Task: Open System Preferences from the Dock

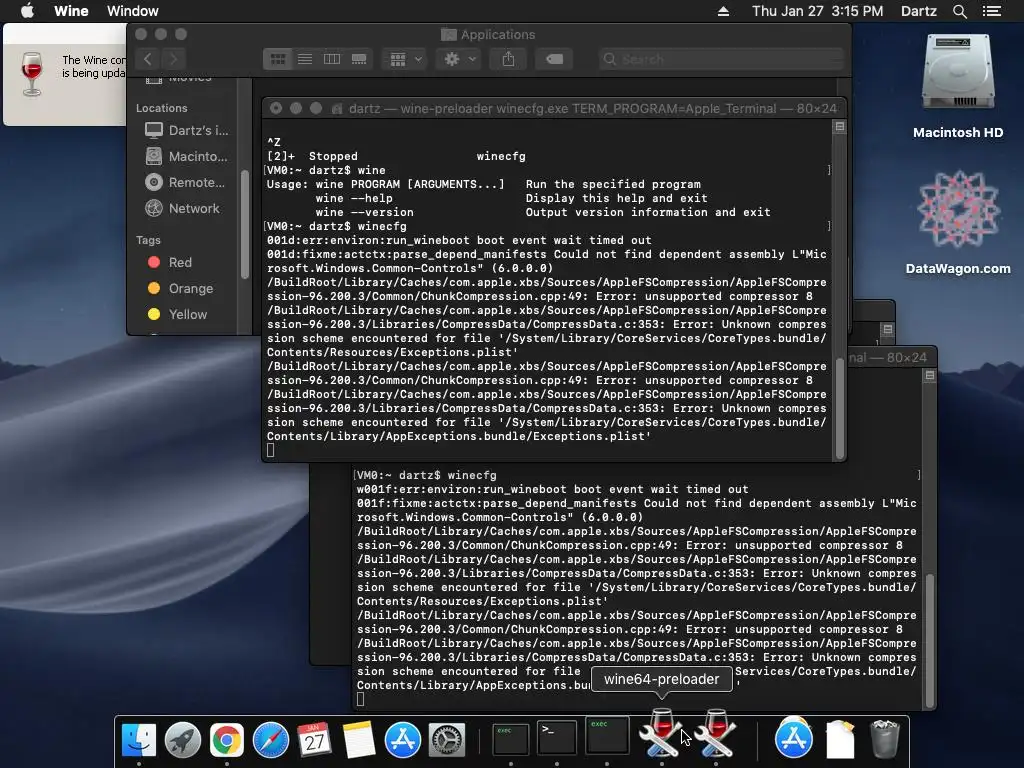Action: pos(447,740)
